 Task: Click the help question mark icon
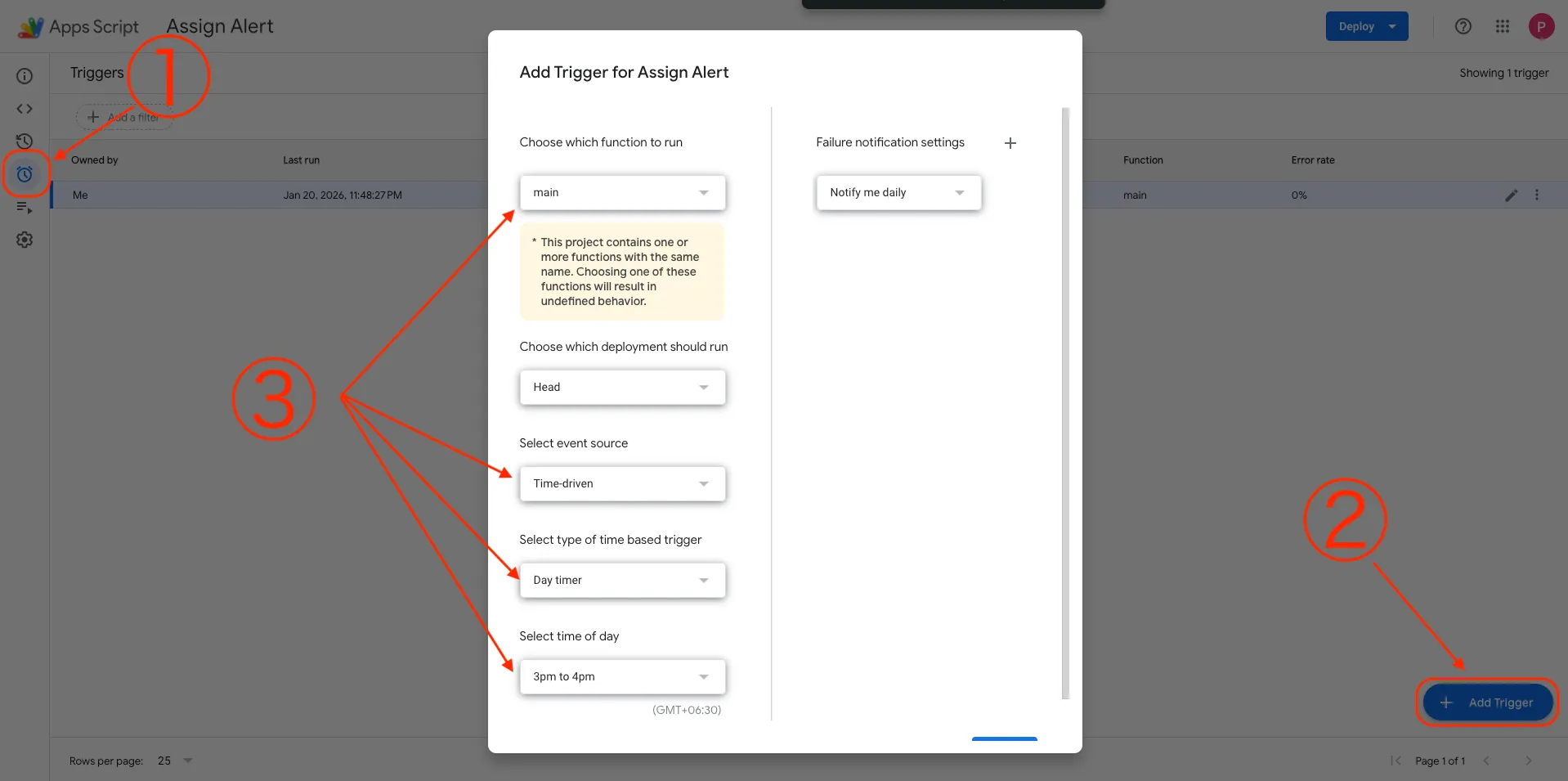click(x=1463, y=26)
